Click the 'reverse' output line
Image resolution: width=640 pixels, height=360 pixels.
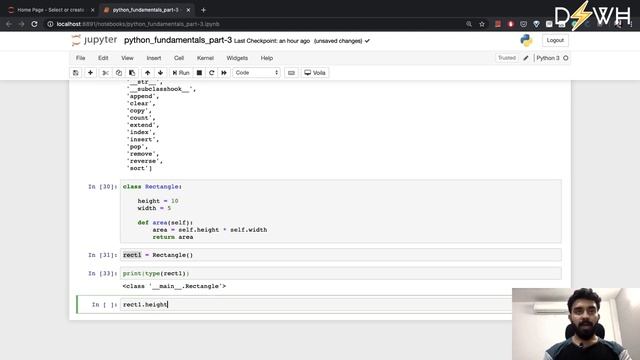coord(145,161)
